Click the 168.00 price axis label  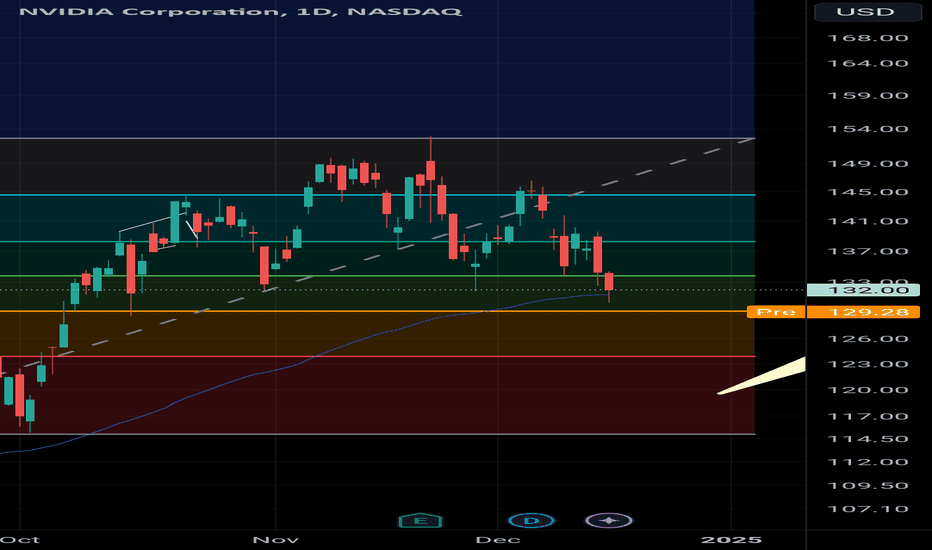coord(868,38)
